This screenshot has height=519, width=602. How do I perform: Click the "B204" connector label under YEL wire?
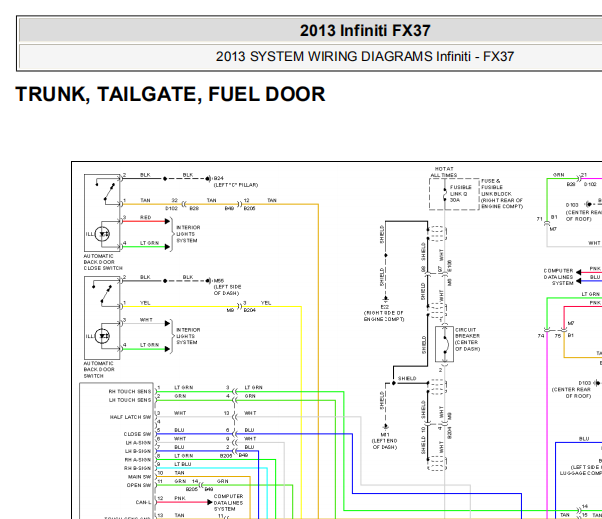(x=250, y=310)
